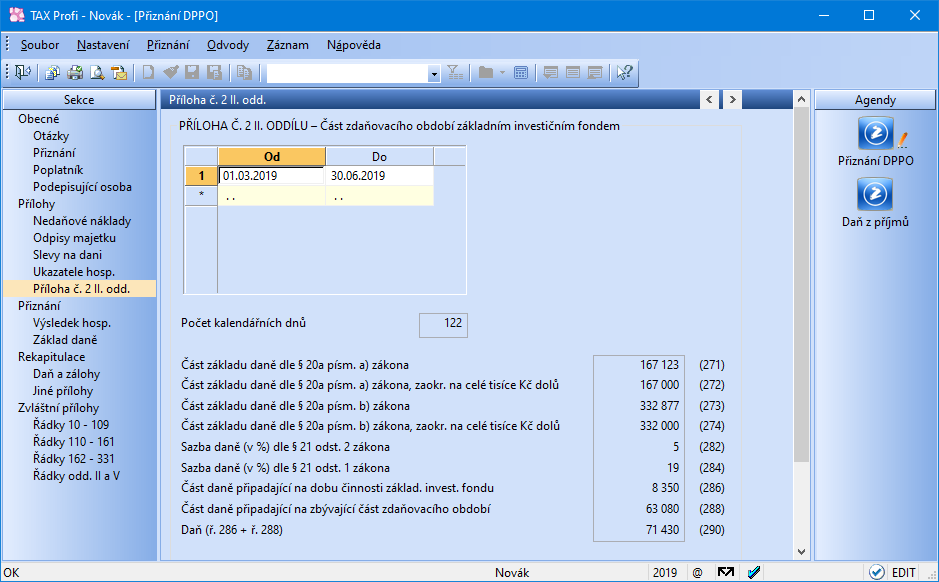
Task: Select the Slevy na dani section
Action: tap(67, 255)
